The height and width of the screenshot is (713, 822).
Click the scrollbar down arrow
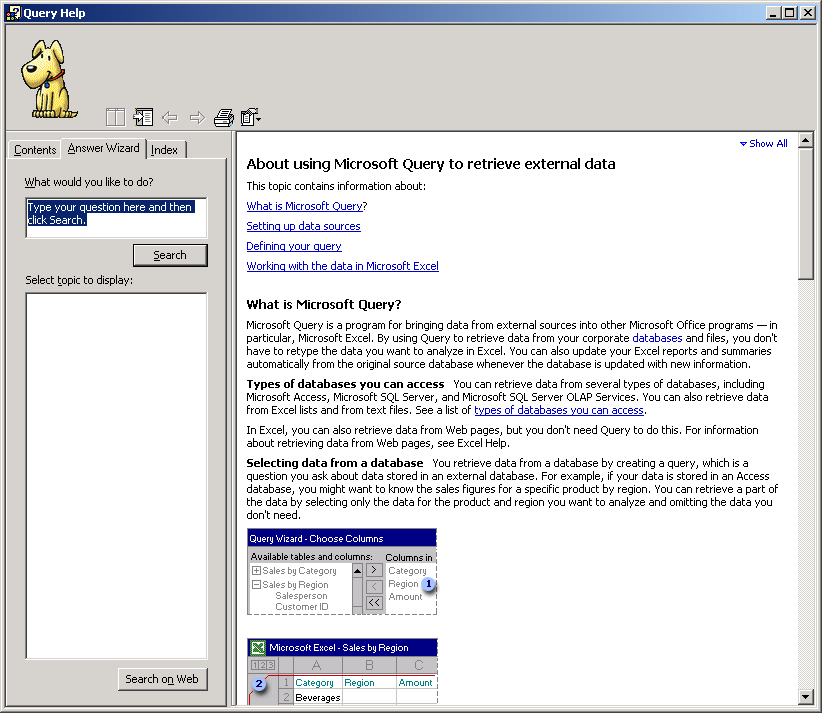[x=806, y=697]
